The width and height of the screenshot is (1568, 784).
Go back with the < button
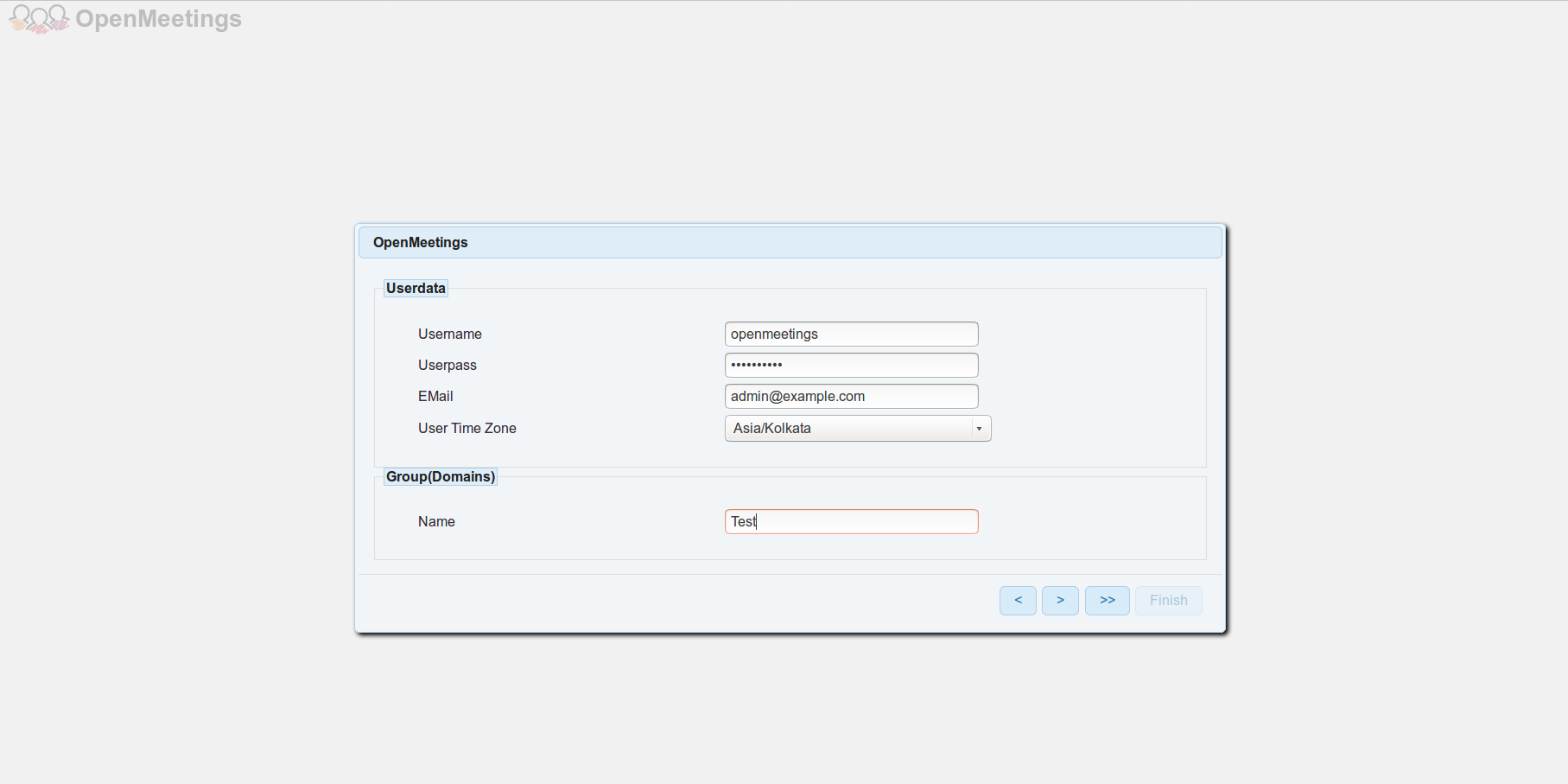(1018, 600)
